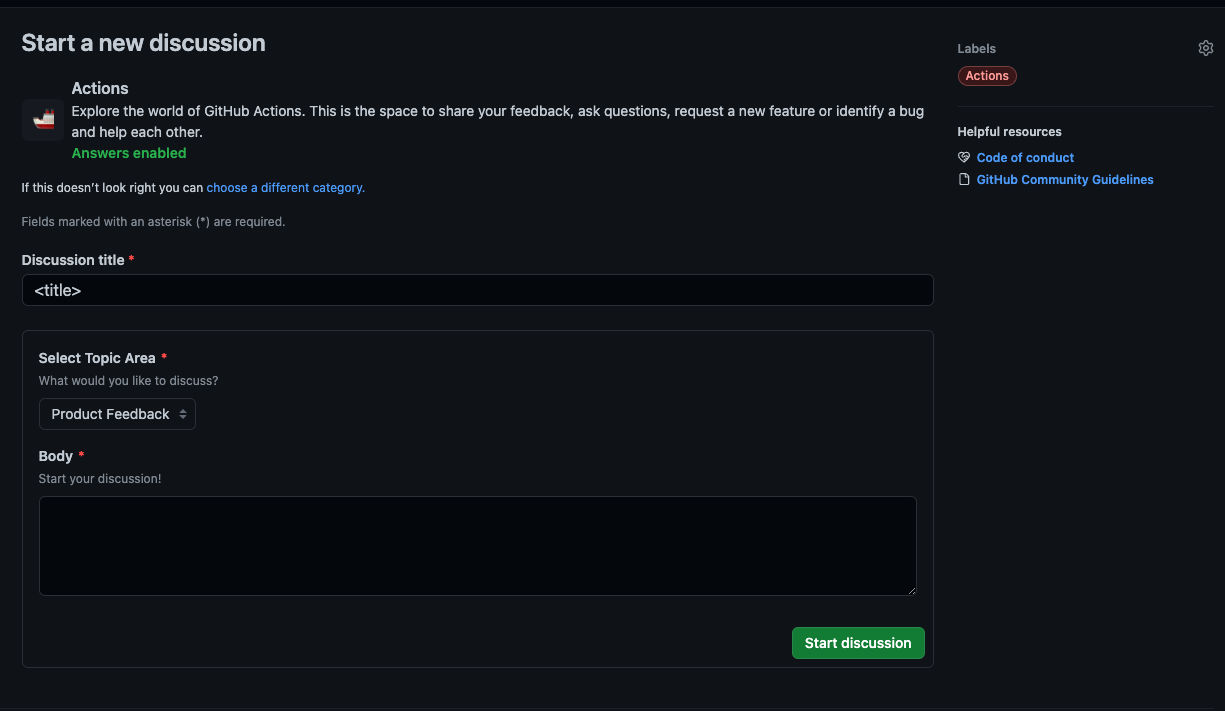The height and width of the screenshot is (711, 1225).
Task: Click the required fields asterisk note
Action: tap(153, 222)
